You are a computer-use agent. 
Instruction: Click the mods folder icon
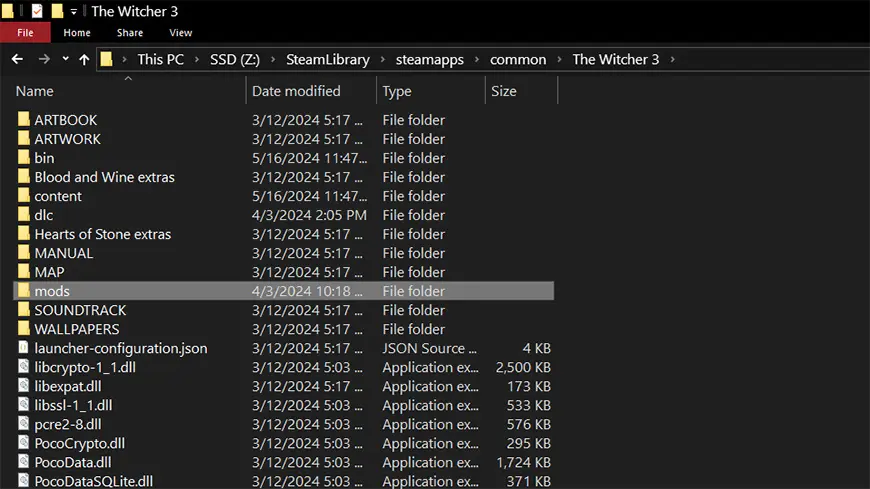25,291
